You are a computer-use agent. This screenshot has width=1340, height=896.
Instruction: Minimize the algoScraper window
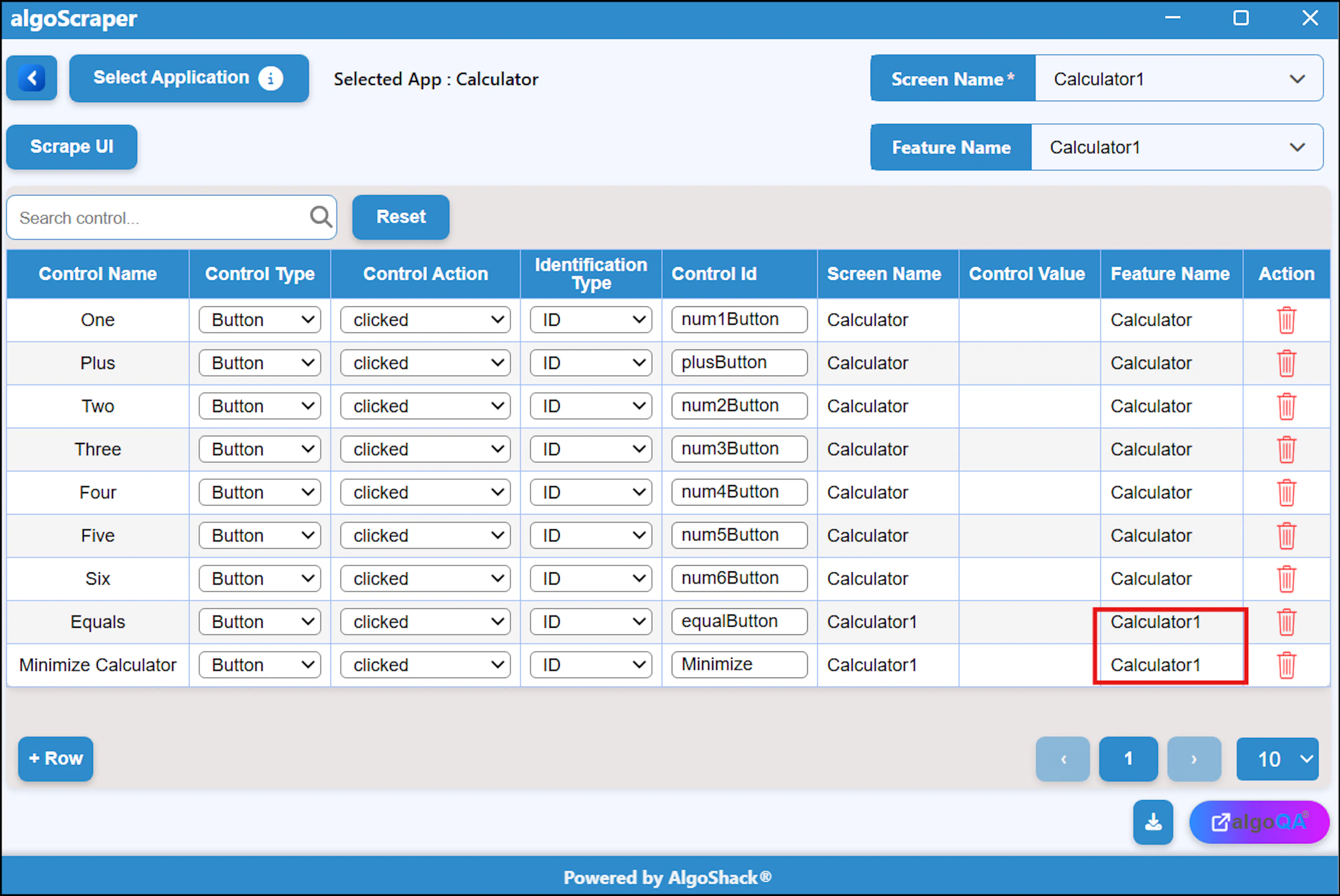[x=1172, y=18]
